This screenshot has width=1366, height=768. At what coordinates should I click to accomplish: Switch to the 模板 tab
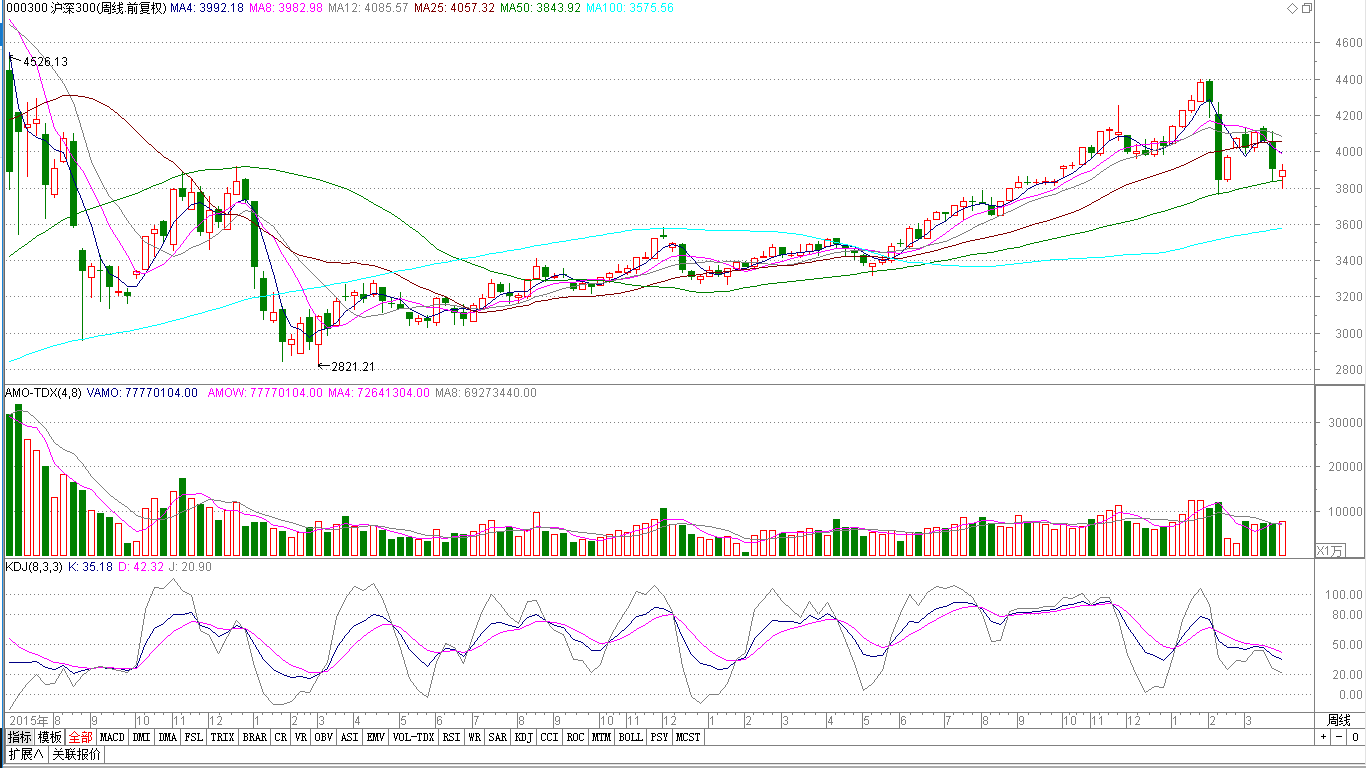50,737
